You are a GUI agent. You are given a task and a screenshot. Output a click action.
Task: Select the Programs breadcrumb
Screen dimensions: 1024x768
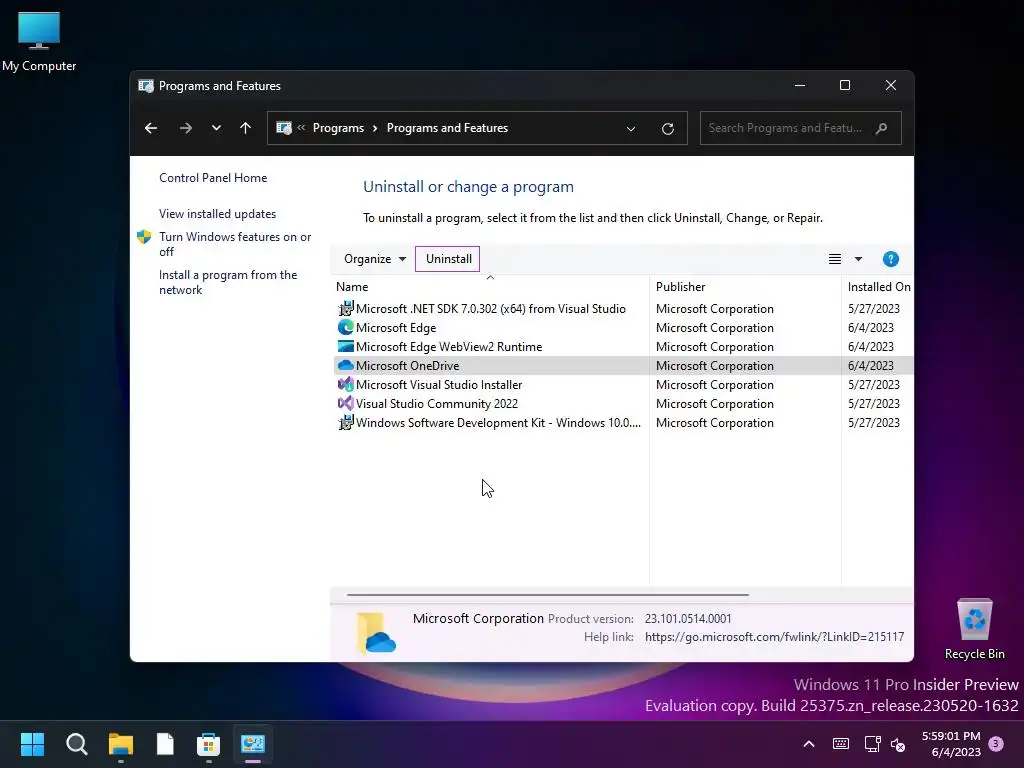[338, 128]
